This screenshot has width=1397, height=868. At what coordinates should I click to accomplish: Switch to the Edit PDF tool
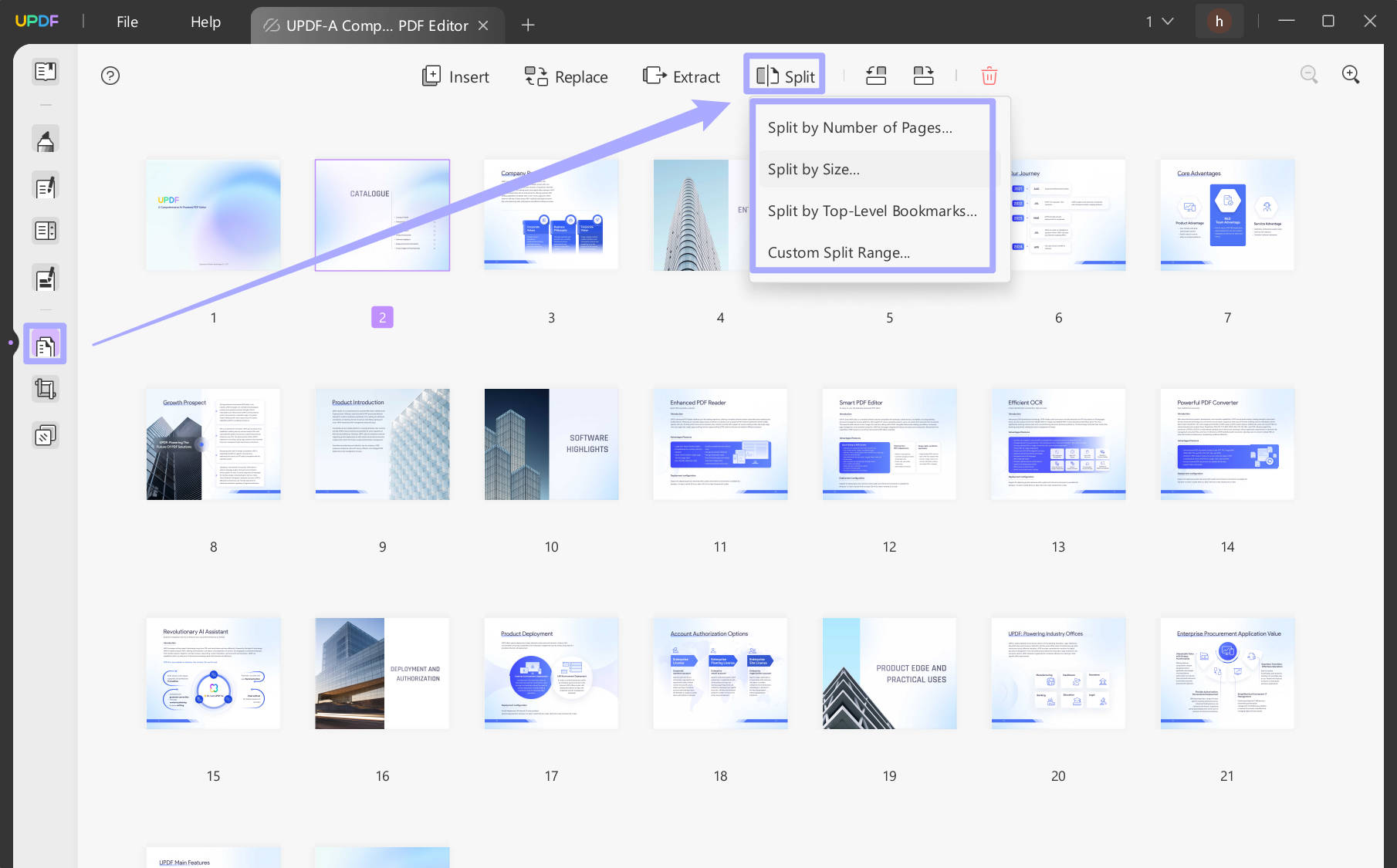coord(45,186)
